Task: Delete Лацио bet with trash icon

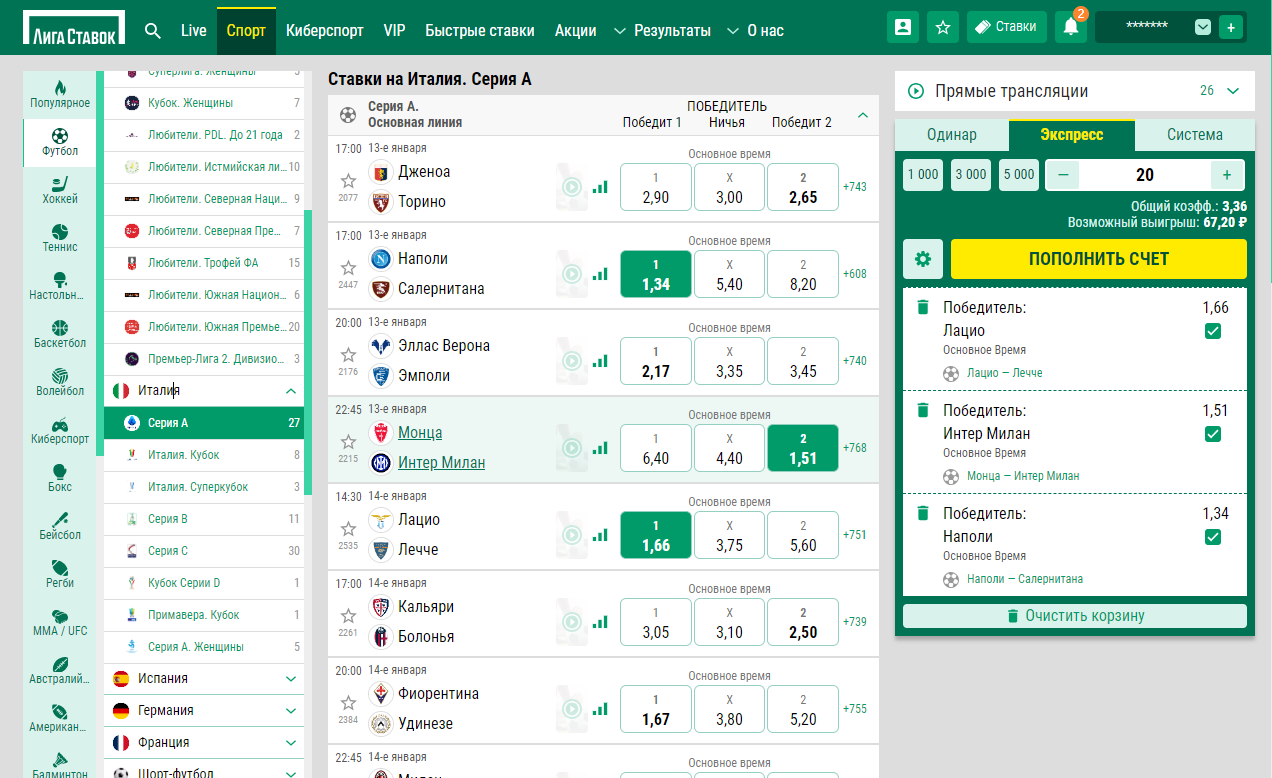Action: point(923,307)
